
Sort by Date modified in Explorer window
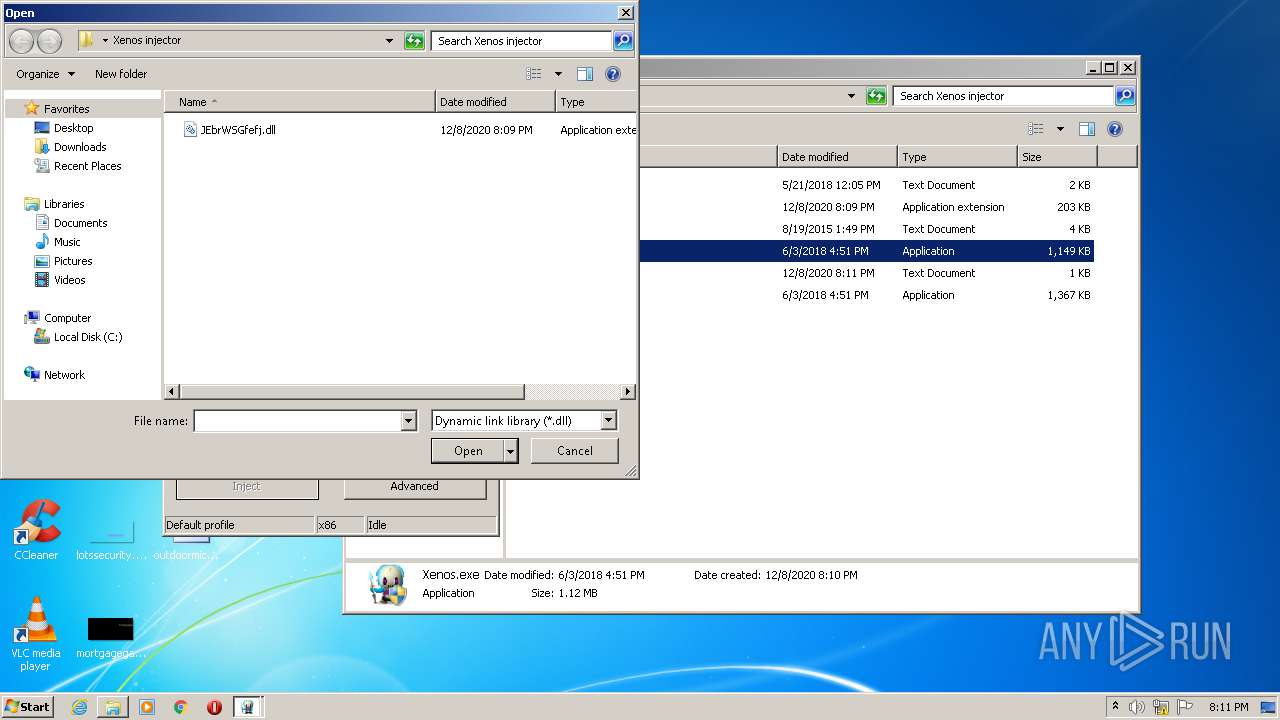coord(837,157)
